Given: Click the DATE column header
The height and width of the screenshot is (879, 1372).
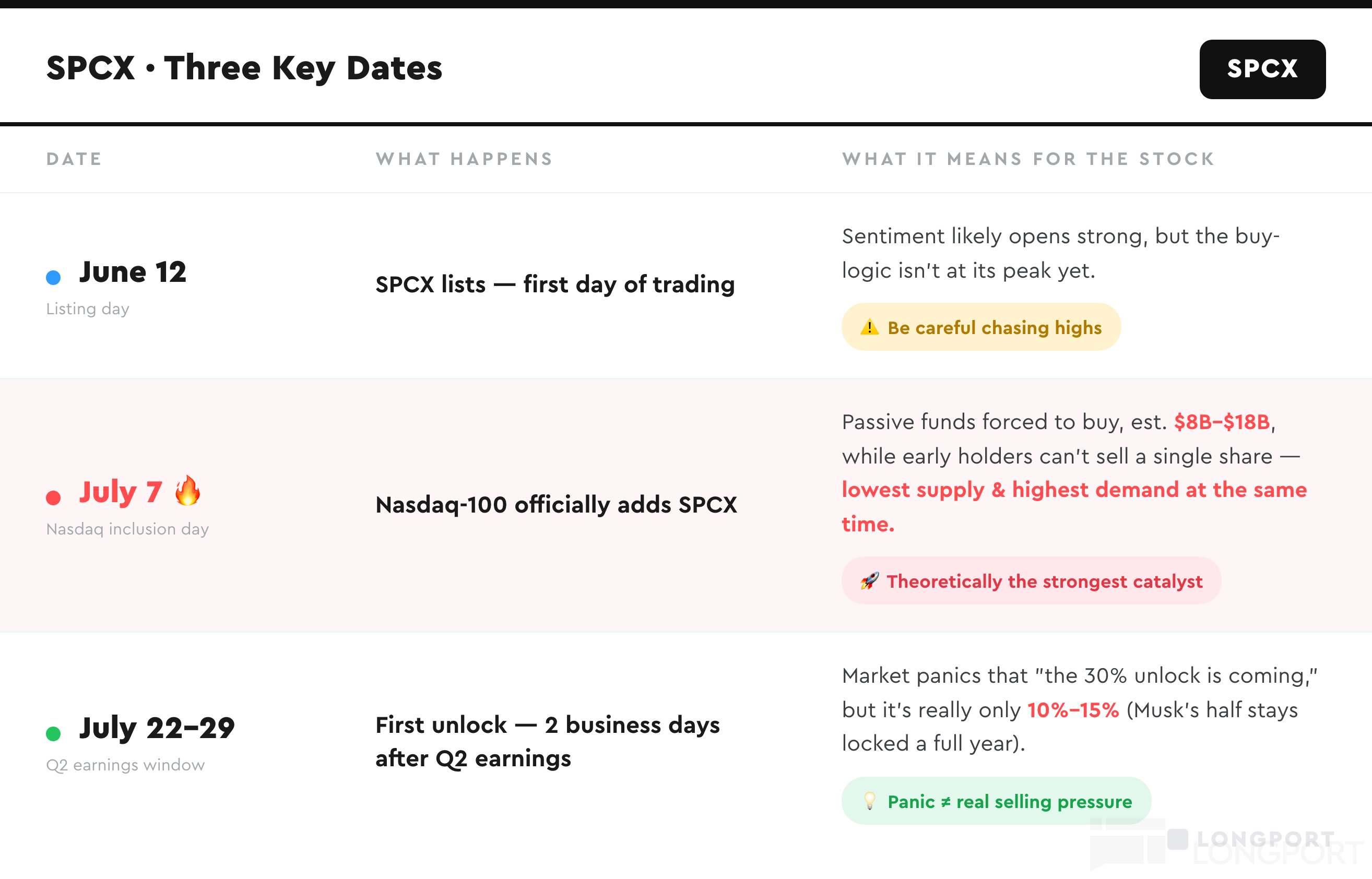Looking at the screenshot, I should pos(74,159).
